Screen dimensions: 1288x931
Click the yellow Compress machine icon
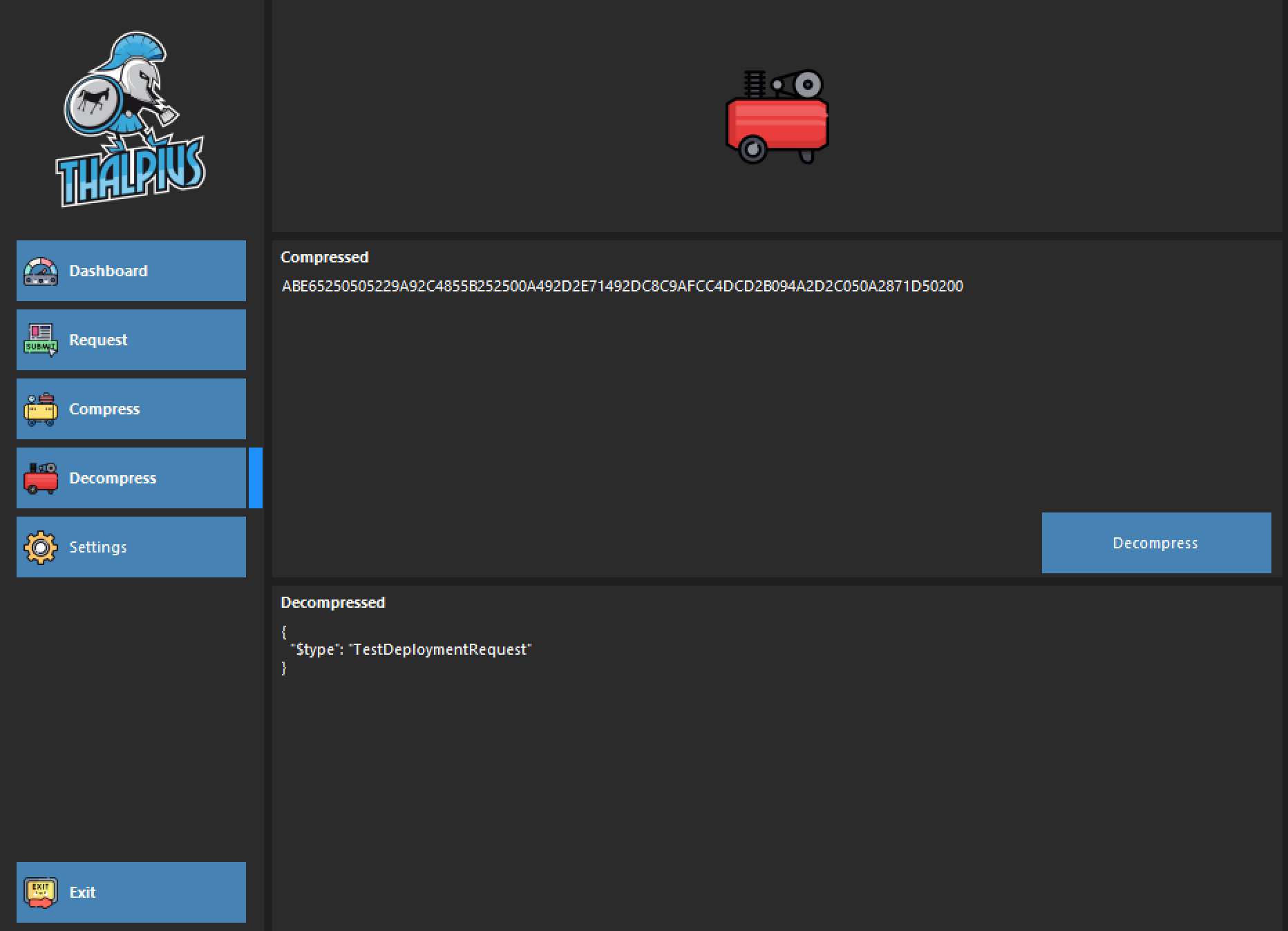[x=41, y=410]
